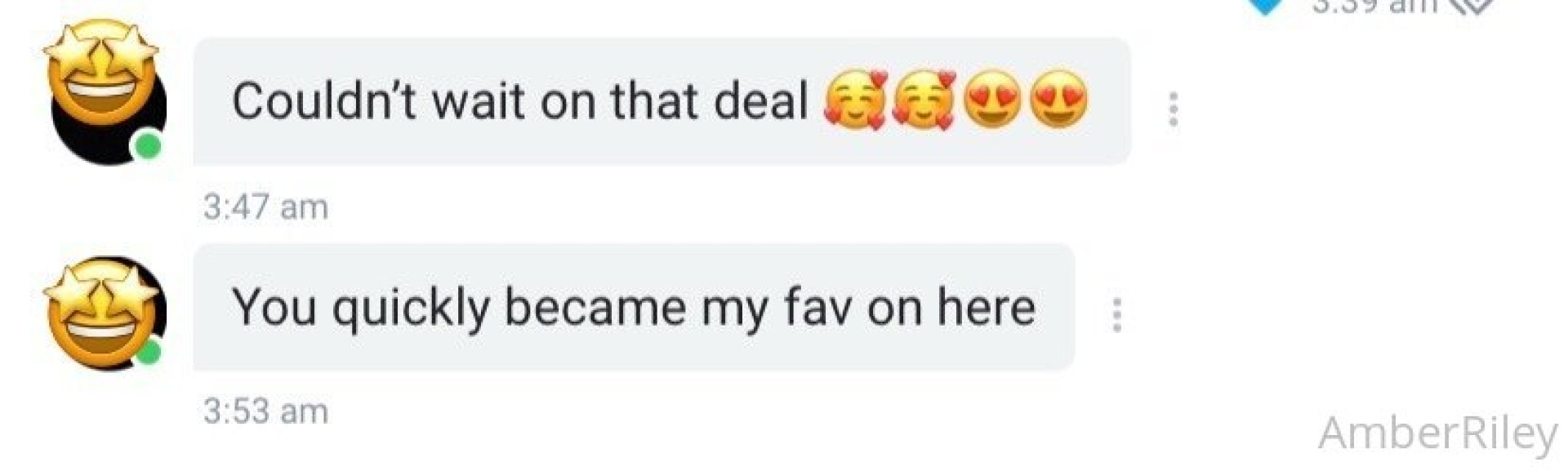Click the partially visible timestamp at the top right

[x=1374, y=7]
